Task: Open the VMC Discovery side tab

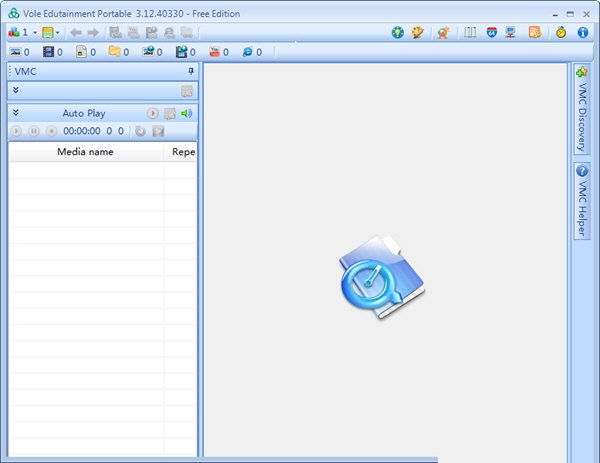Action: [582, 109]
